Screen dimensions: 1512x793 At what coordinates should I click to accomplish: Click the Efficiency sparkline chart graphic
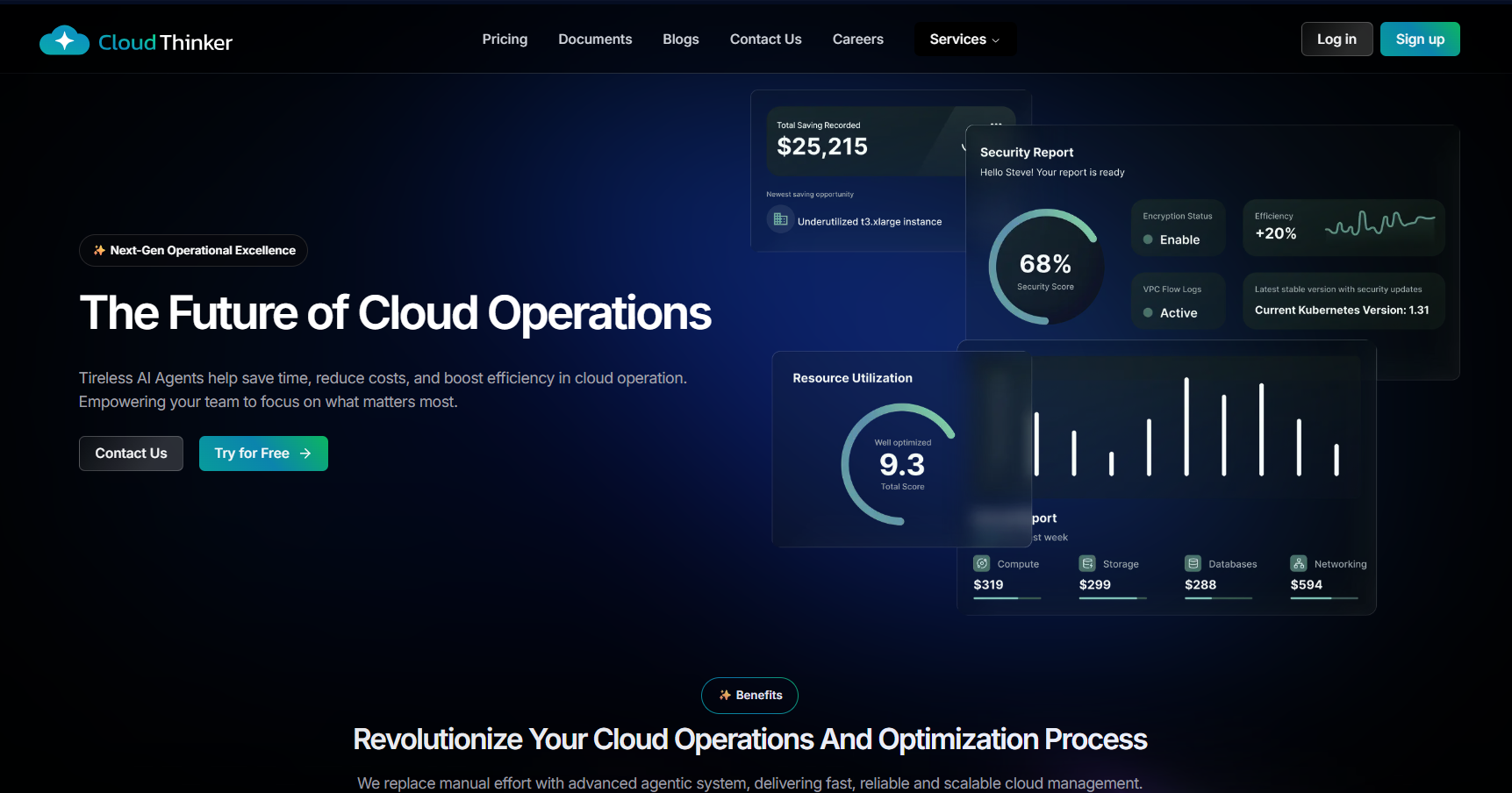[1379, 223]
